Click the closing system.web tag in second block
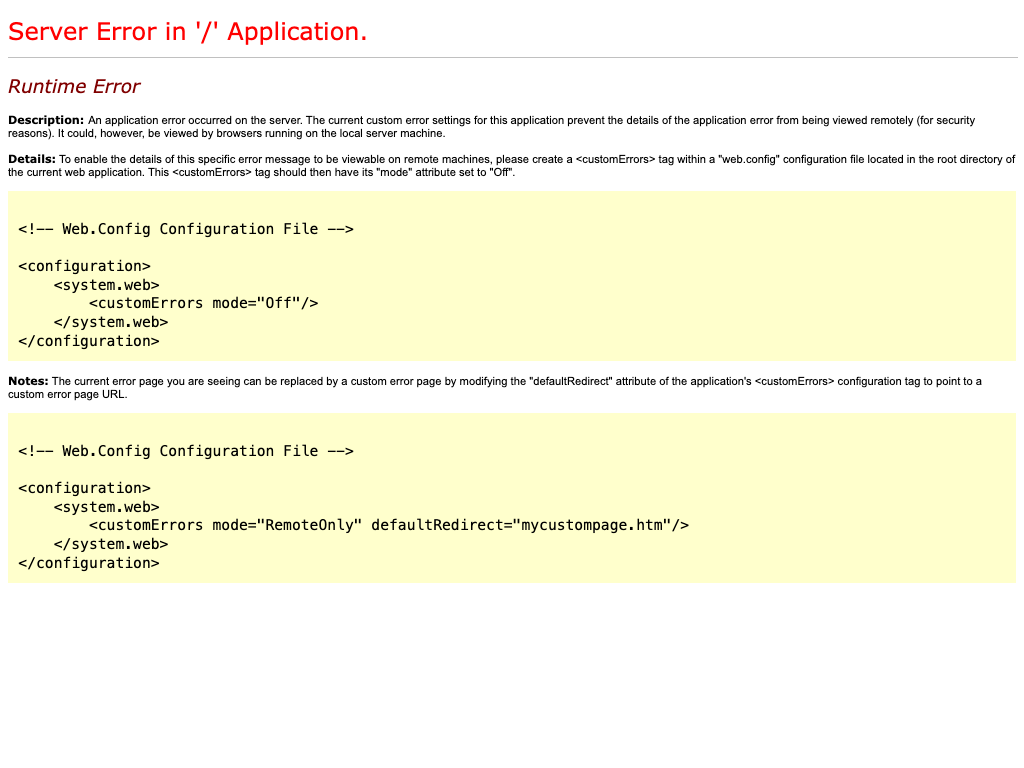The image size is (1024, 768). point(110,544)
